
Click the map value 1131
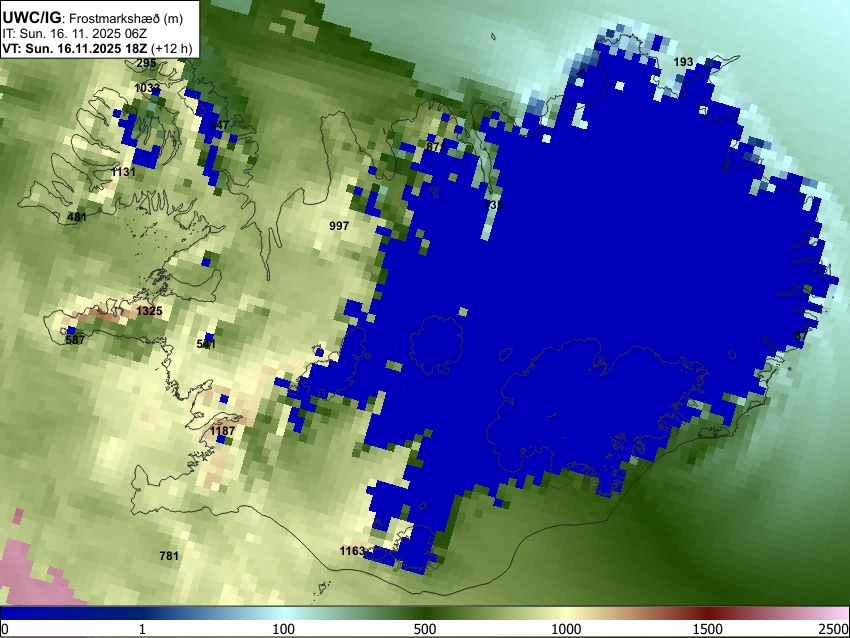123,172
